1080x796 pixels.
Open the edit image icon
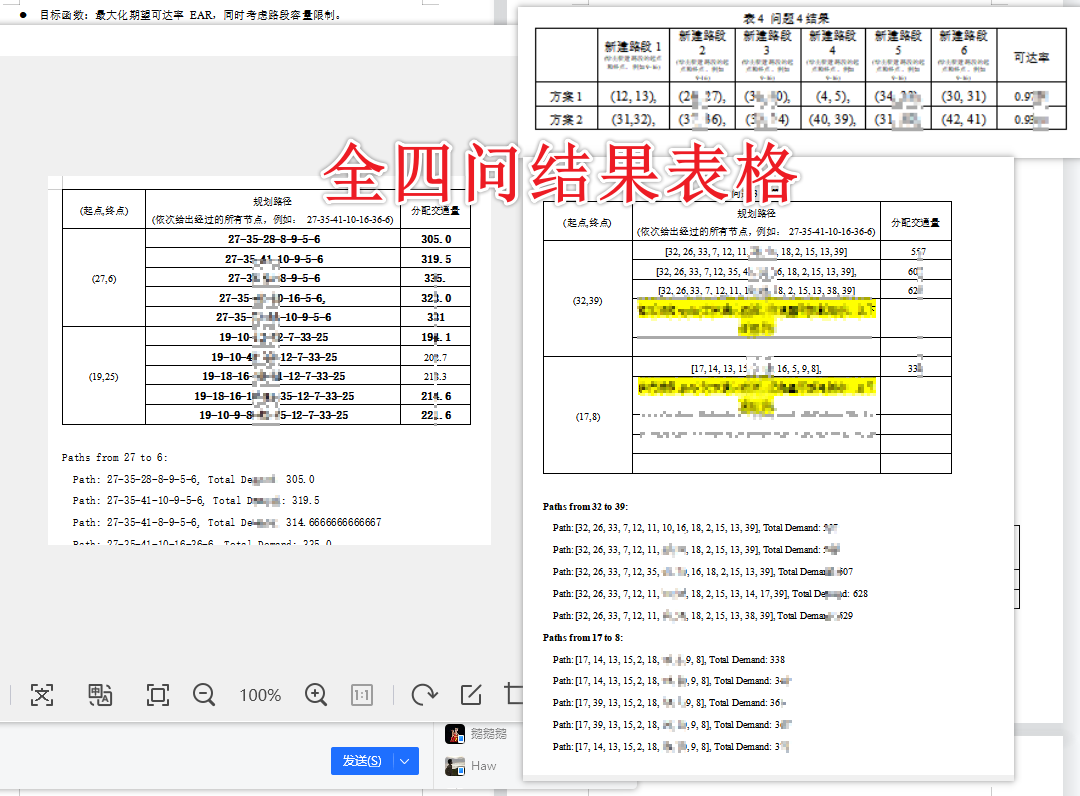471,695
